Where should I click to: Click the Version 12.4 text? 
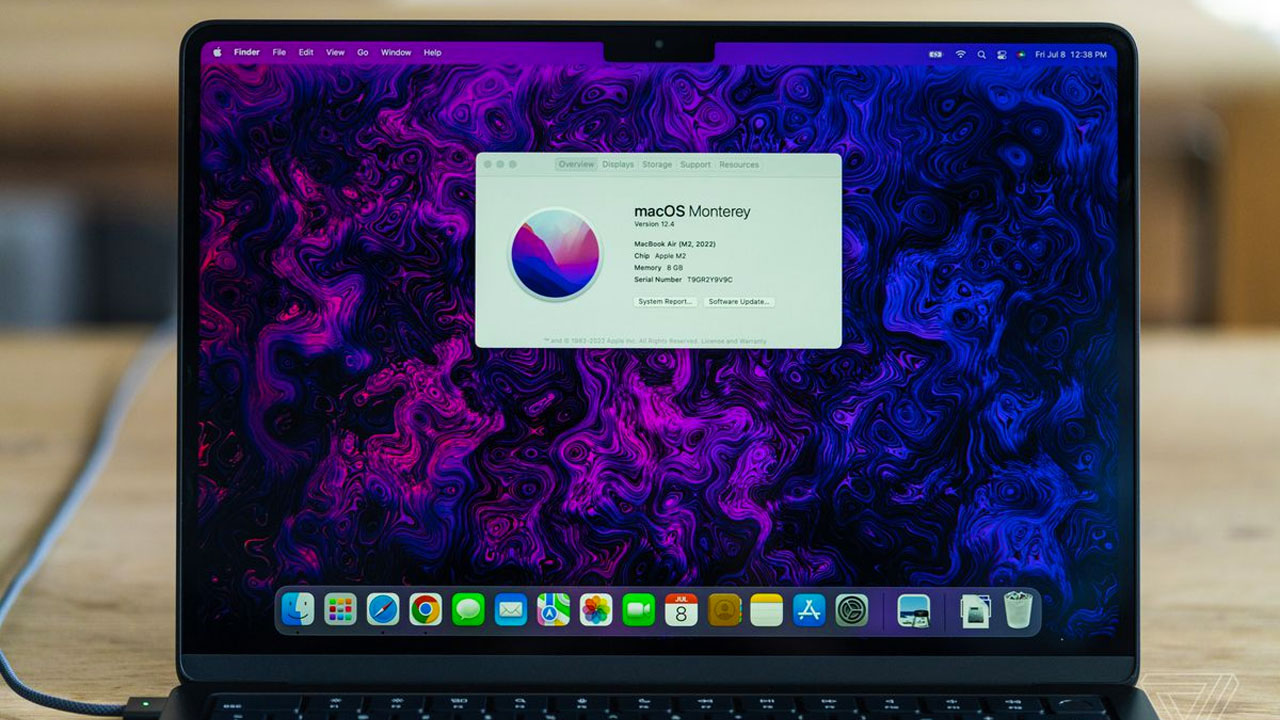654,224
